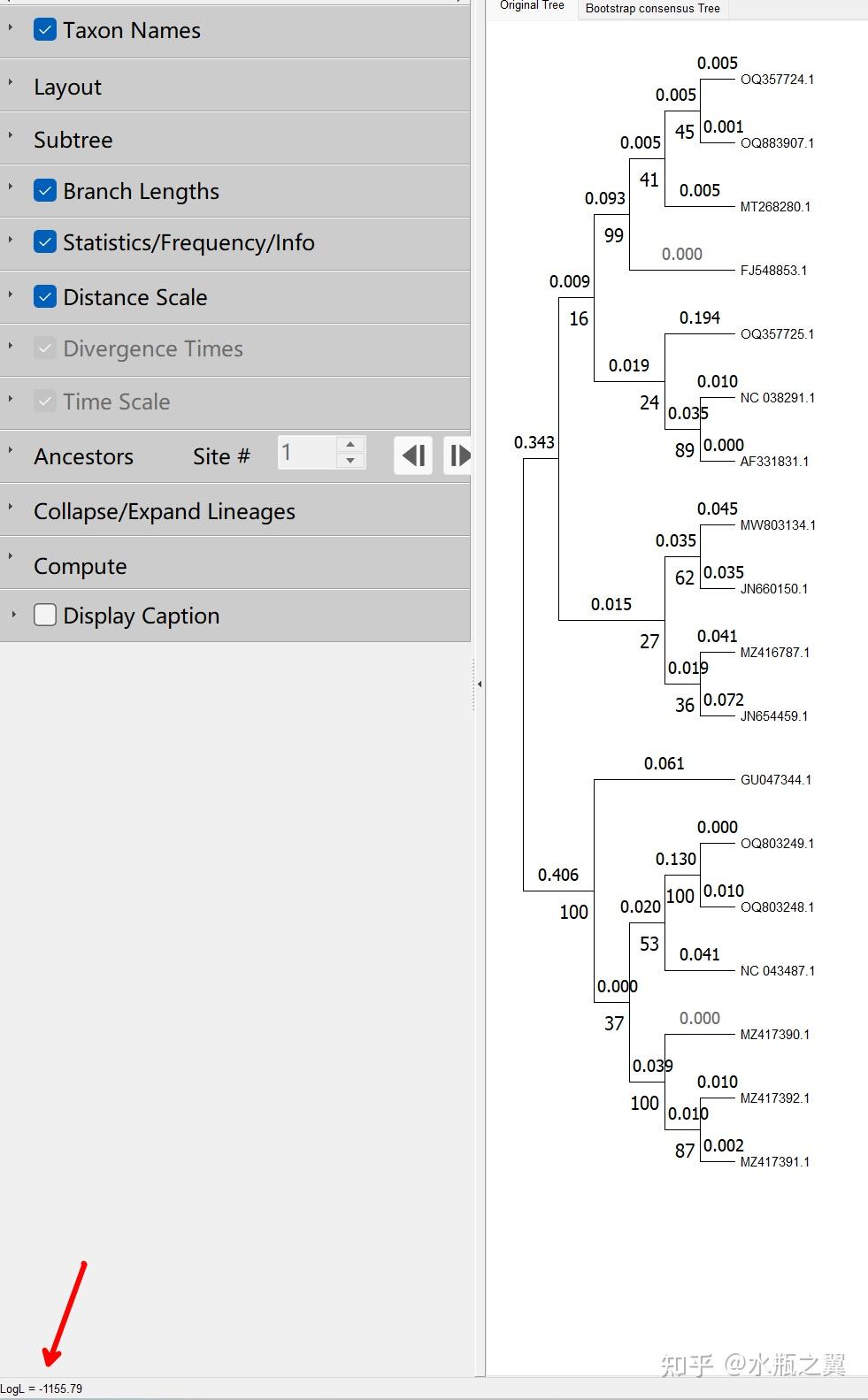
Task: Click the greyed Divergence Times checkbox
Action: [45, 348]
